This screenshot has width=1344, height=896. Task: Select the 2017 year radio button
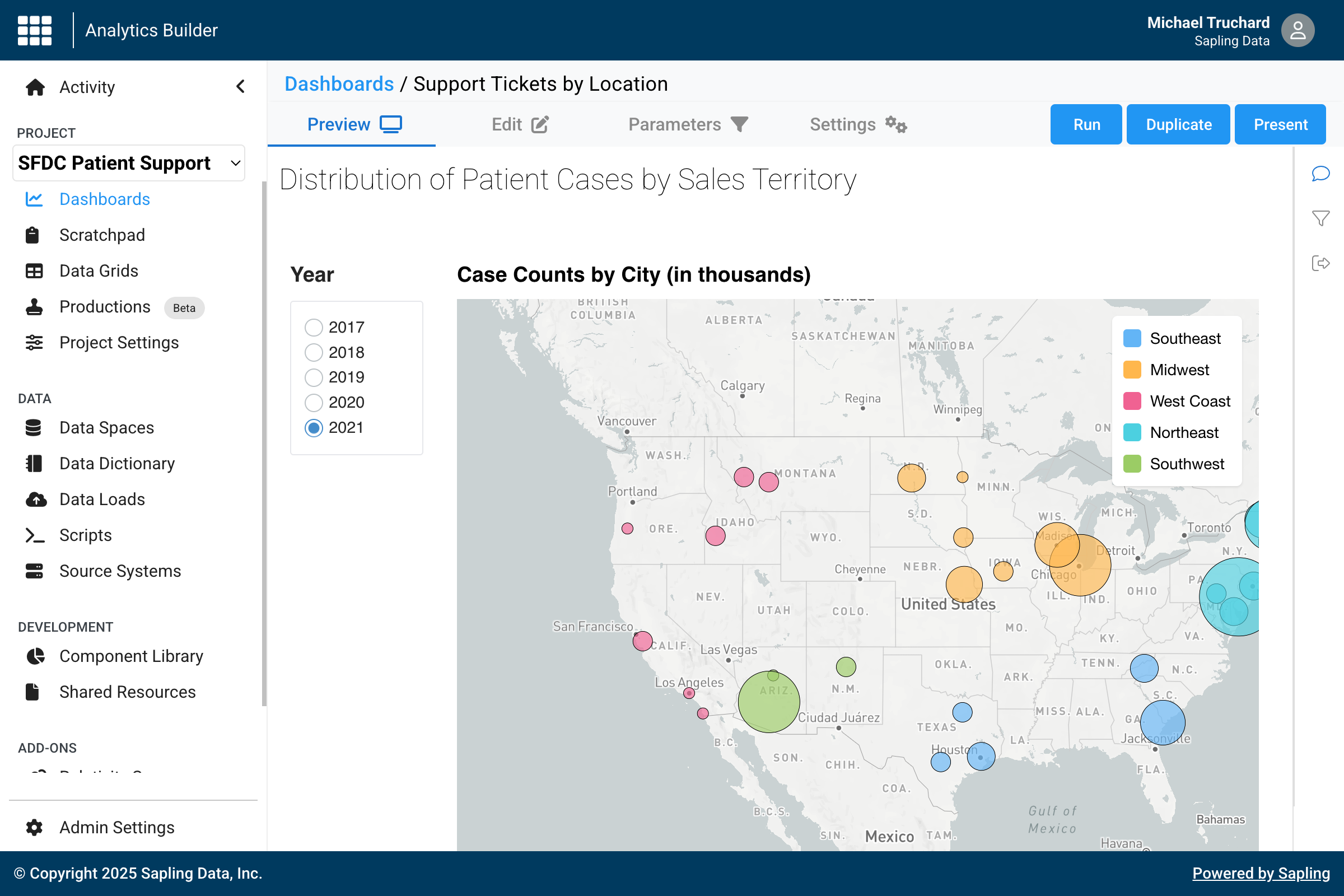coord(313,328)
